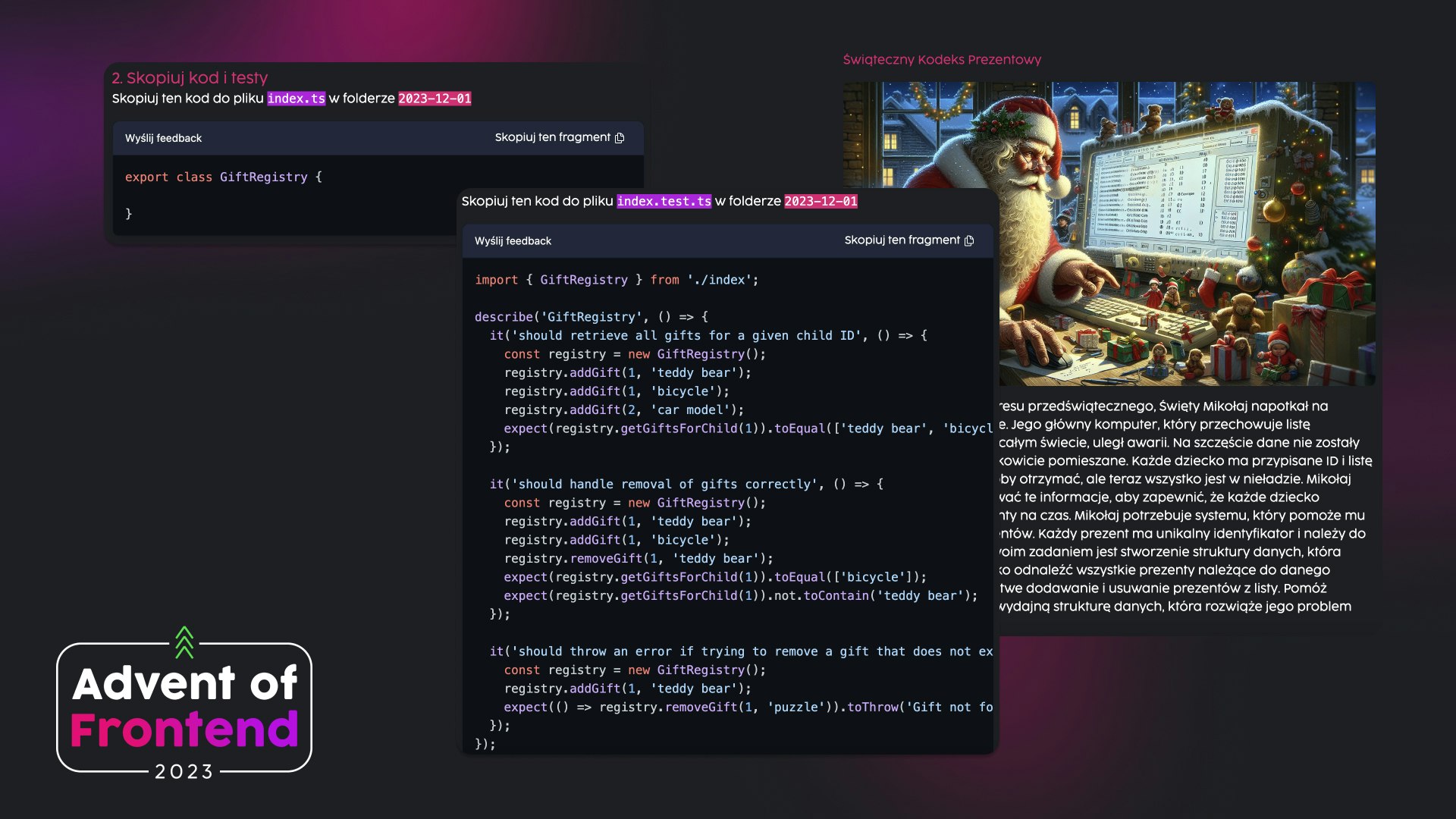Open the Santa at computer illustration

tap(1183, 227)
